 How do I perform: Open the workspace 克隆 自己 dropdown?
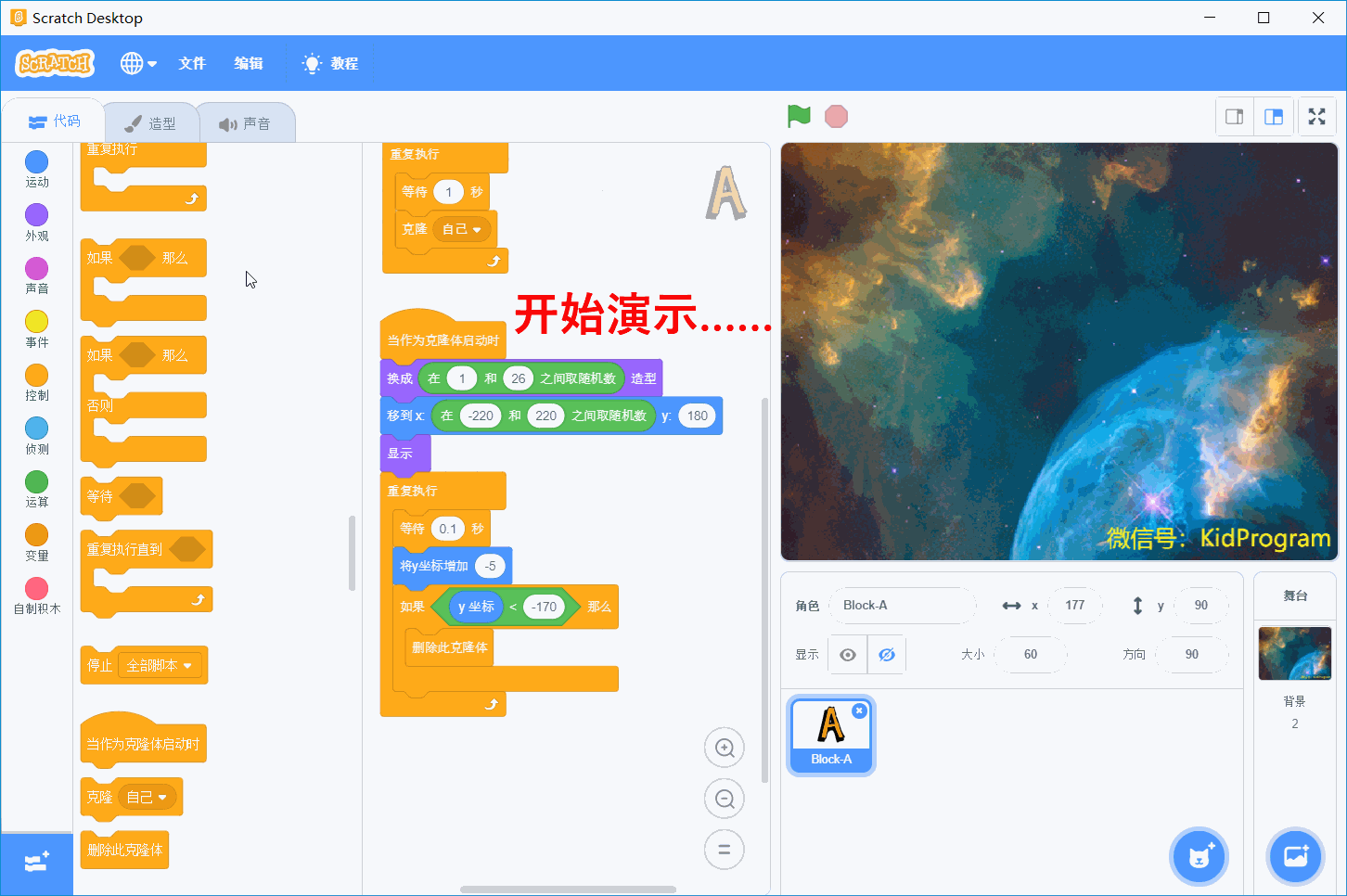point(462,230)
